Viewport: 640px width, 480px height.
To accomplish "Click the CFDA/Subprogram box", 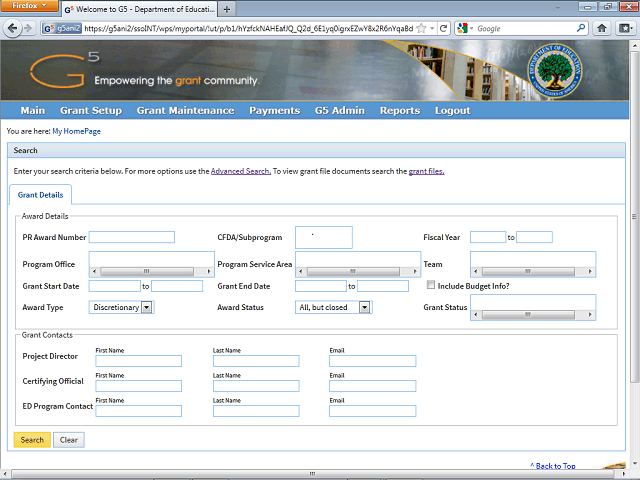I will pos(324,238).
